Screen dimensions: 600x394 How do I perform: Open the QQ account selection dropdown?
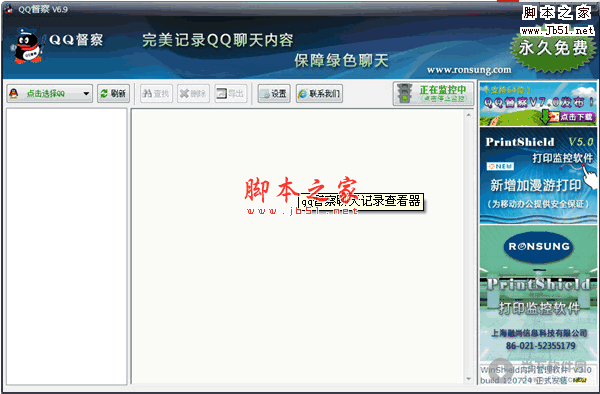click(49, 94)
